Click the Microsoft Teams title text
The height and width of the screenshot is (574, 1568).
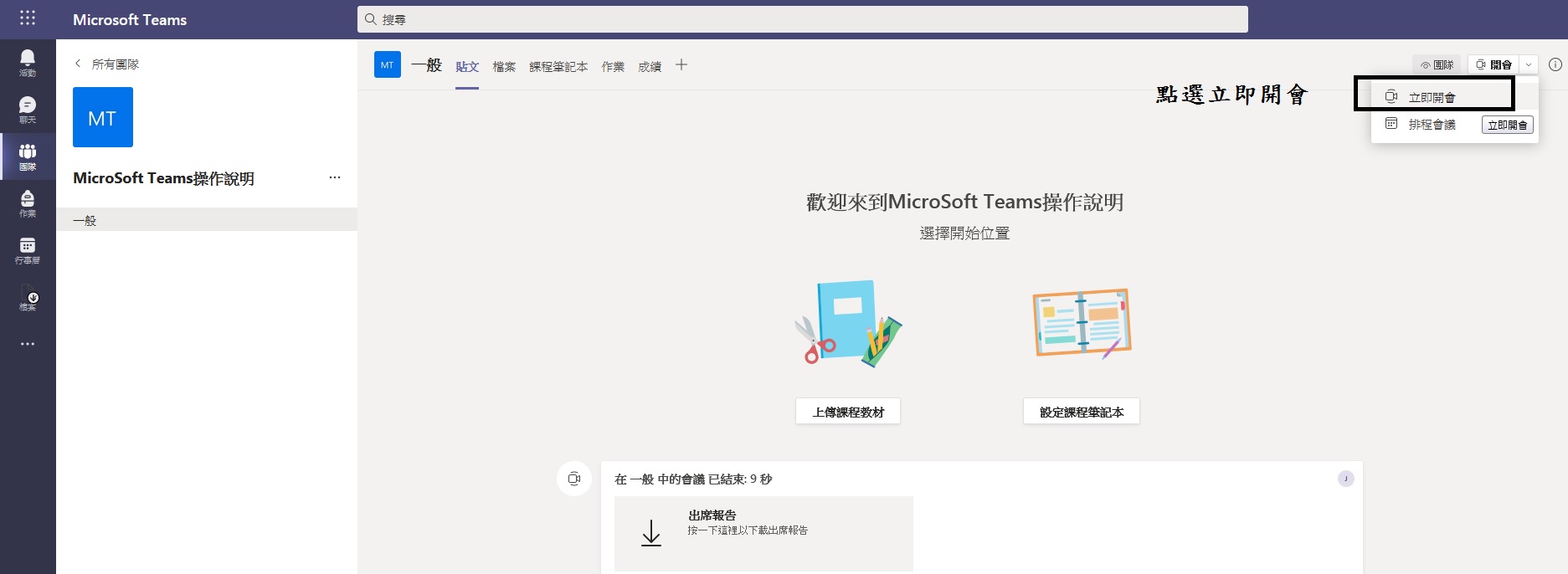pos(130,19)
